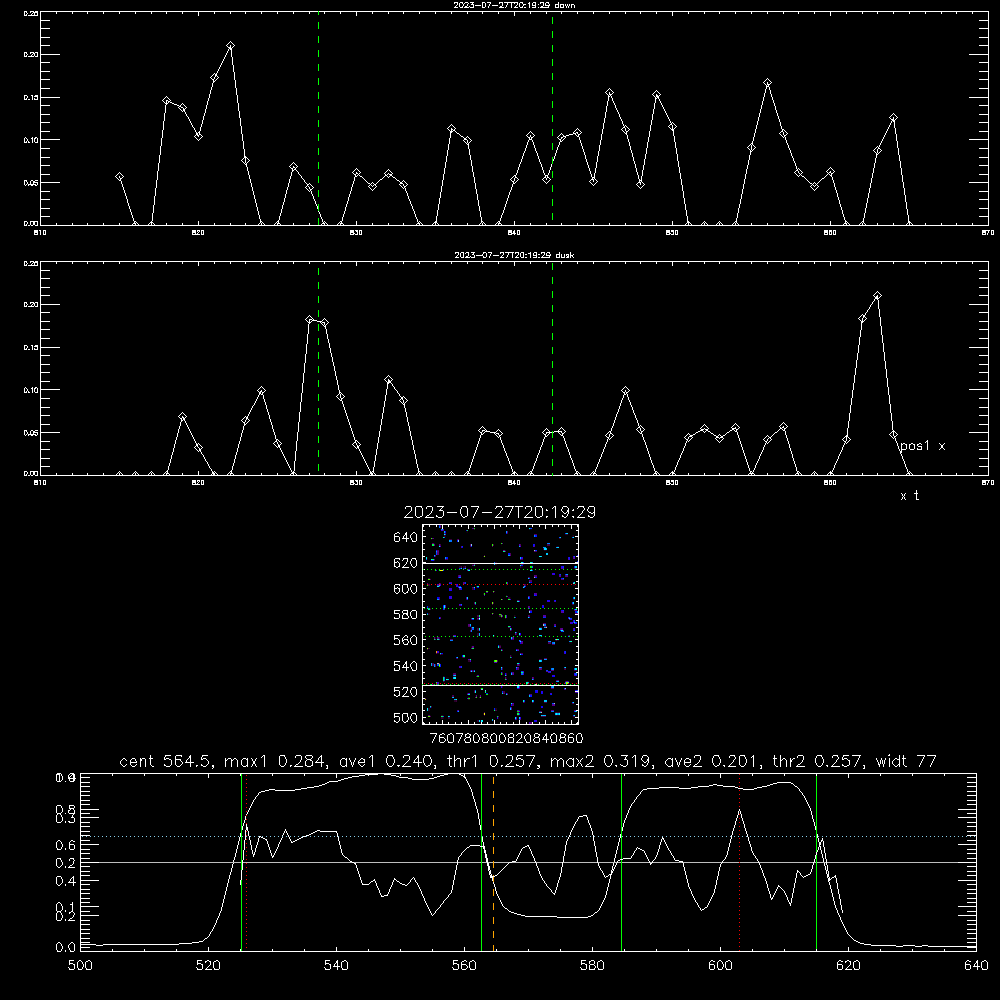The width and height of the screenshot is (1000, 1000).
Task: Select 'max1 0.284' in the bottom plot title
Action: [276, 761]
